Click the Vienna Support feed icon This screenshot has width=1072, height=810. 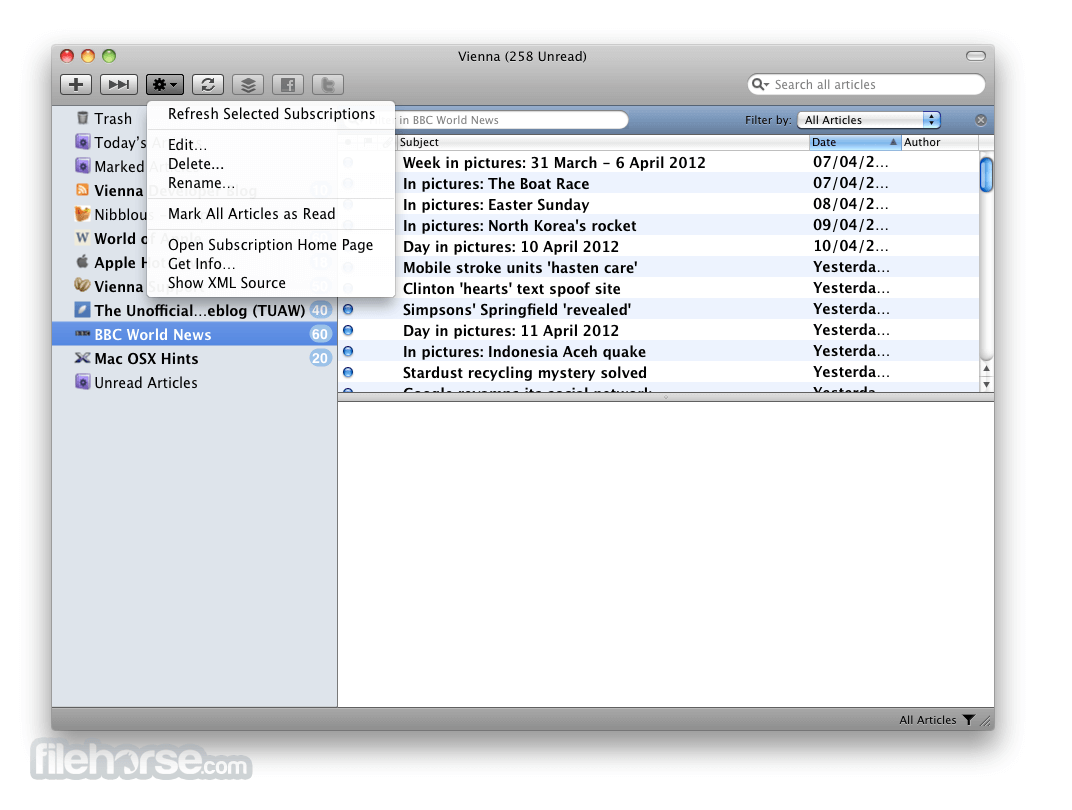pyautogui.click(x=83, y=285)
